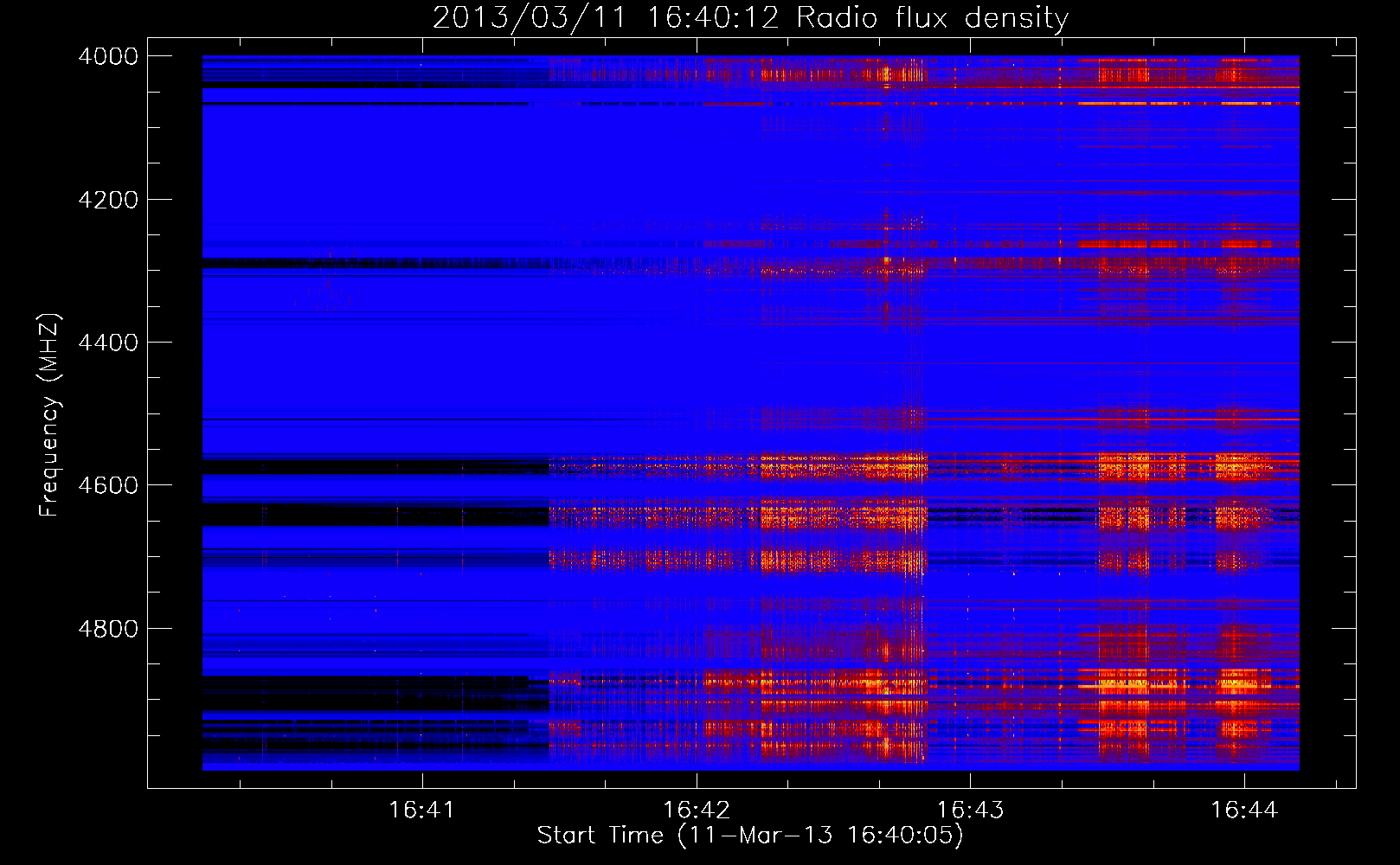
Task: Select the 4400 frequency tick label
Action: (108, 343)
